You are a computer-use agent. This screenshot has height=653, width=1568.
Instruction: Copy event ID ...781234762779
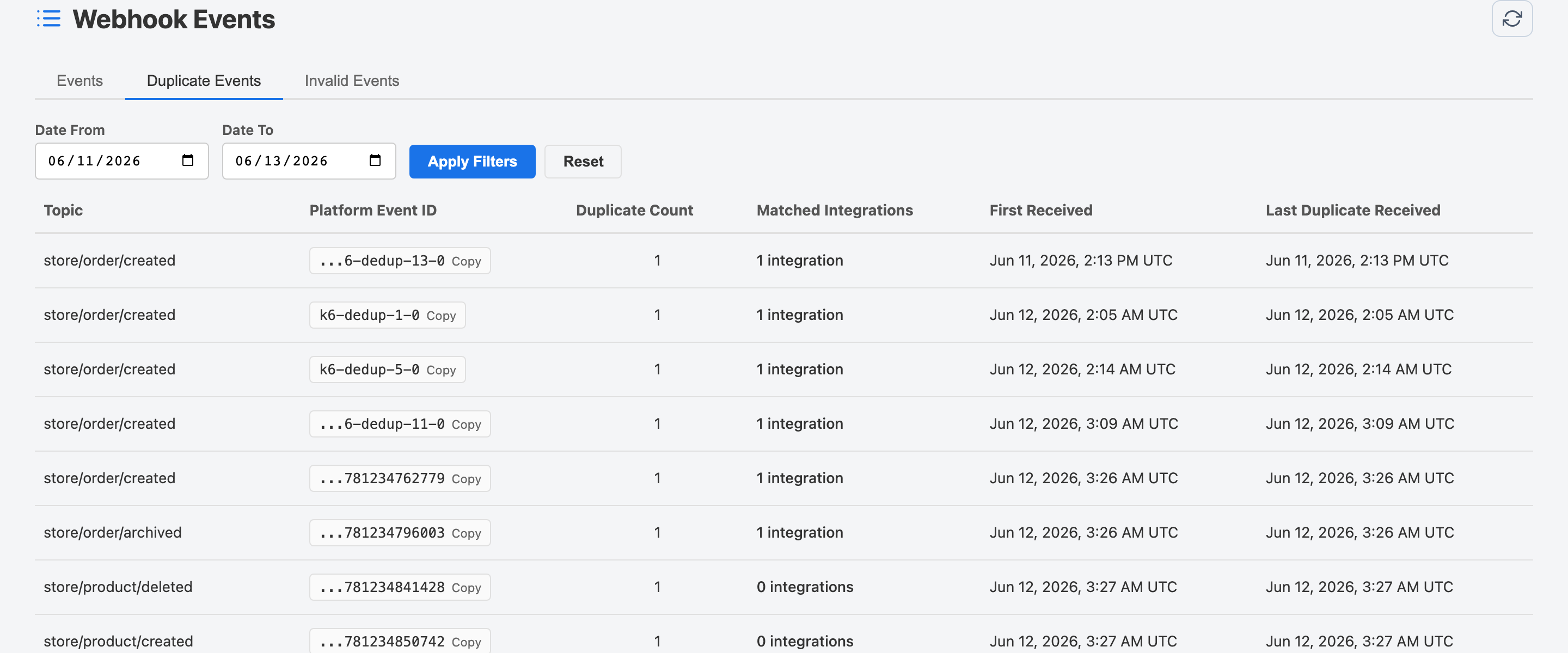click(466, 479)
